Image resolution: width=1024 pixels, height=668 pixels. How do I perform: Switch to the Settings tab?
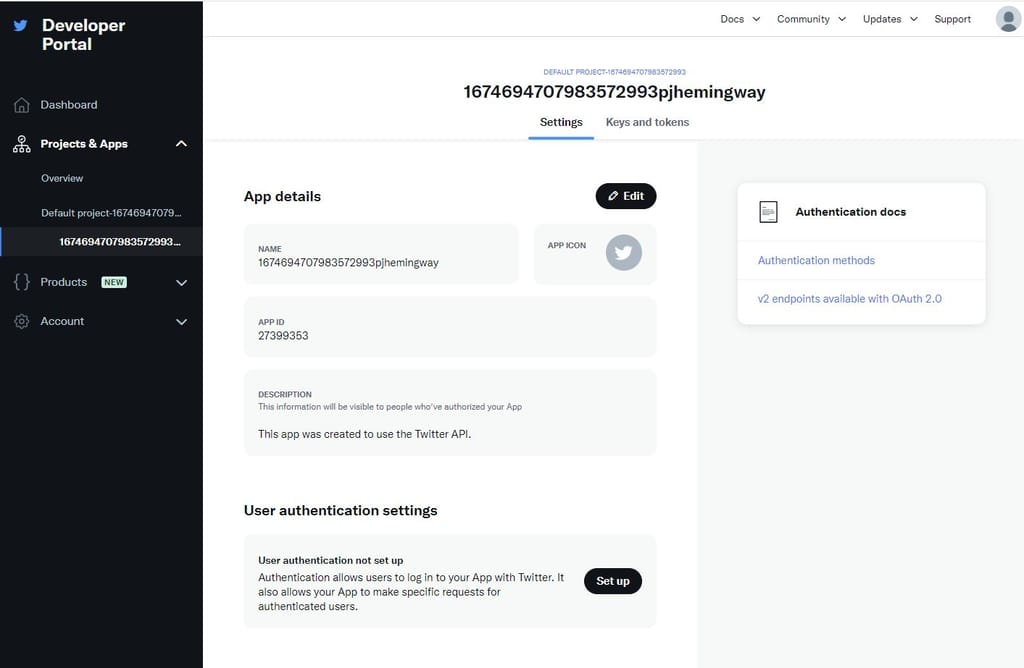[x=561, y=122]
